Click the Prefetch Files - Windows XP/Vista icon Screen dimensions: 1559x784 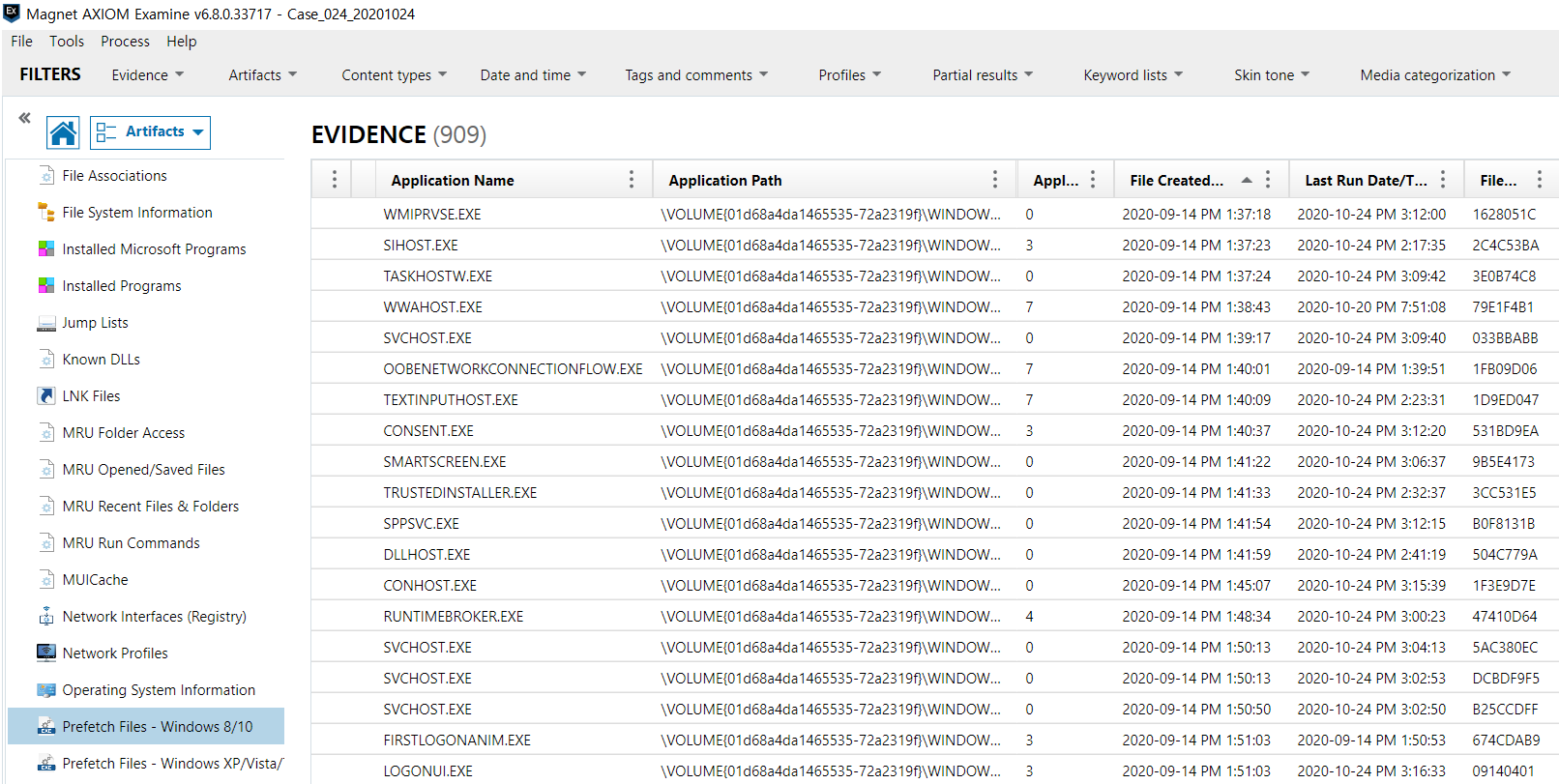46,763
